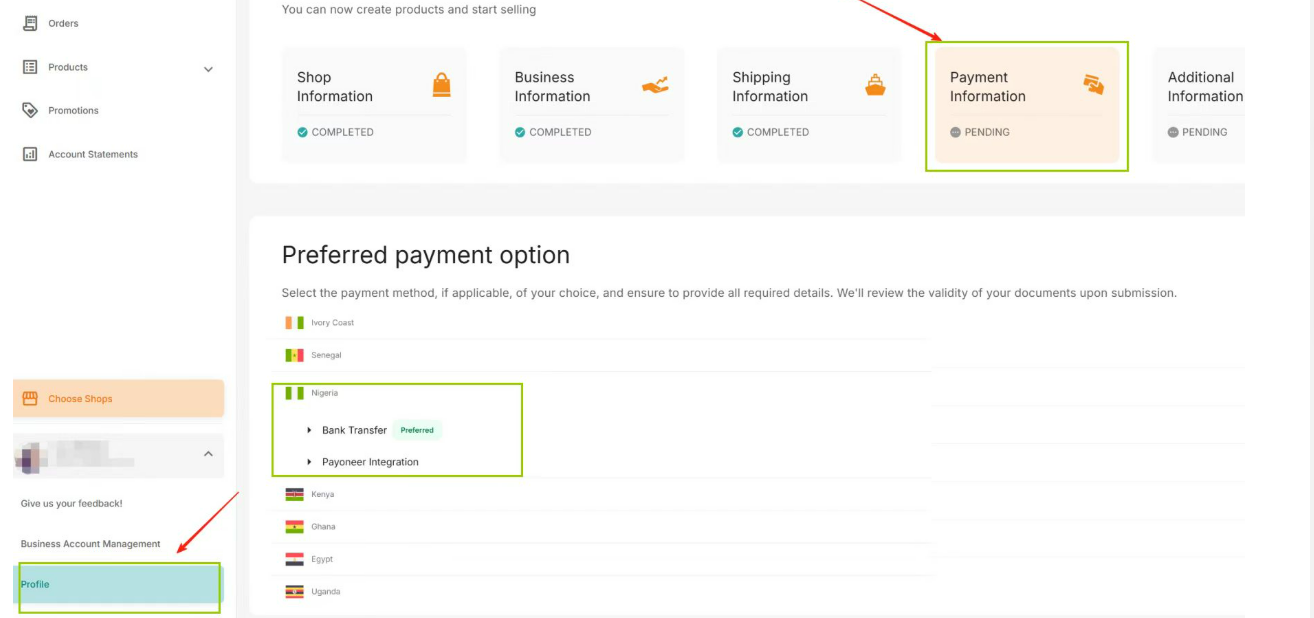This screenshot has width=1314, height=618.
Task: Open the Shop Information card
Action: pos(374,105)
